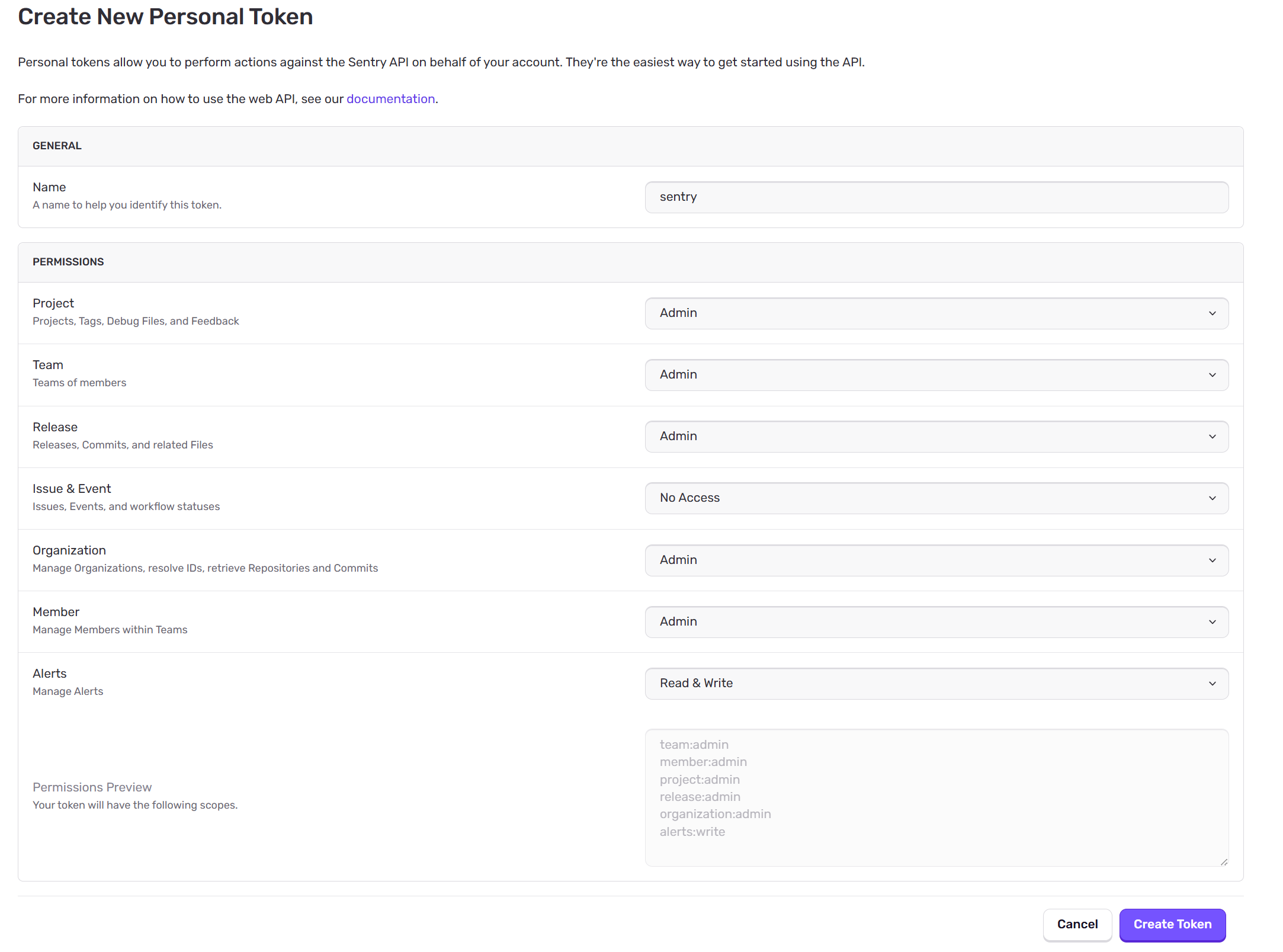Click the token Name input field
1283x952 pixels.
pos(936,197)
